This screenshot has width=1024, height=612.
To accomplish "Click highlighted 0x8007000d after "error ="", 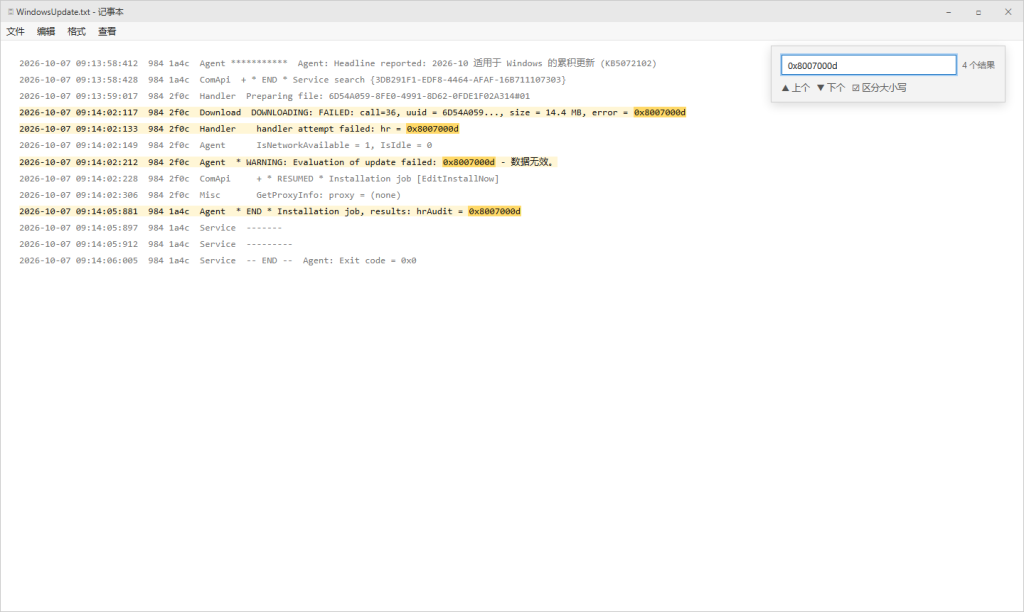I will [x=660, y=112].
